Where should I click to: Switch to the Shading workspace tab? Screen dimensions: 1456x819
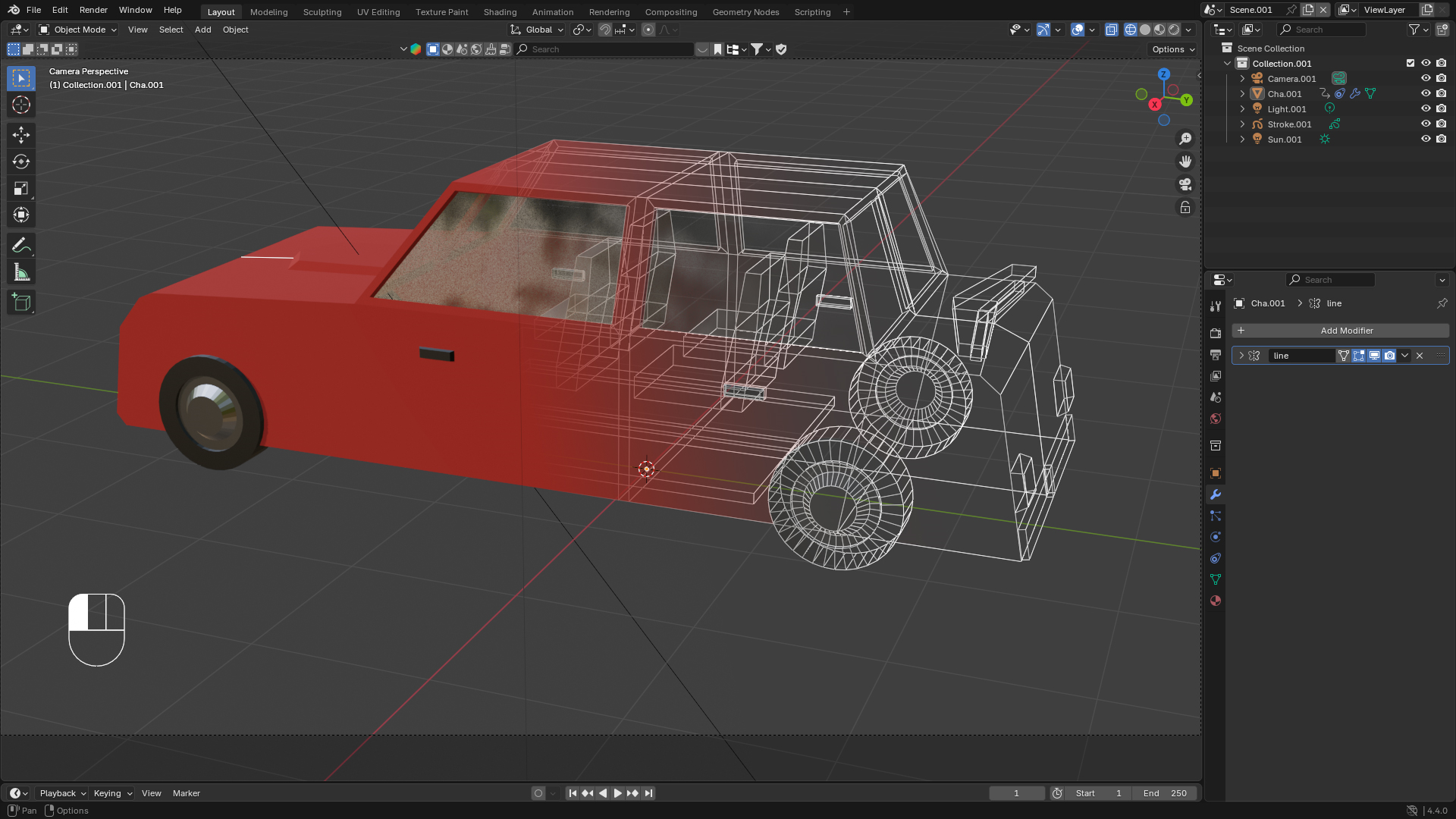[500, 12]
